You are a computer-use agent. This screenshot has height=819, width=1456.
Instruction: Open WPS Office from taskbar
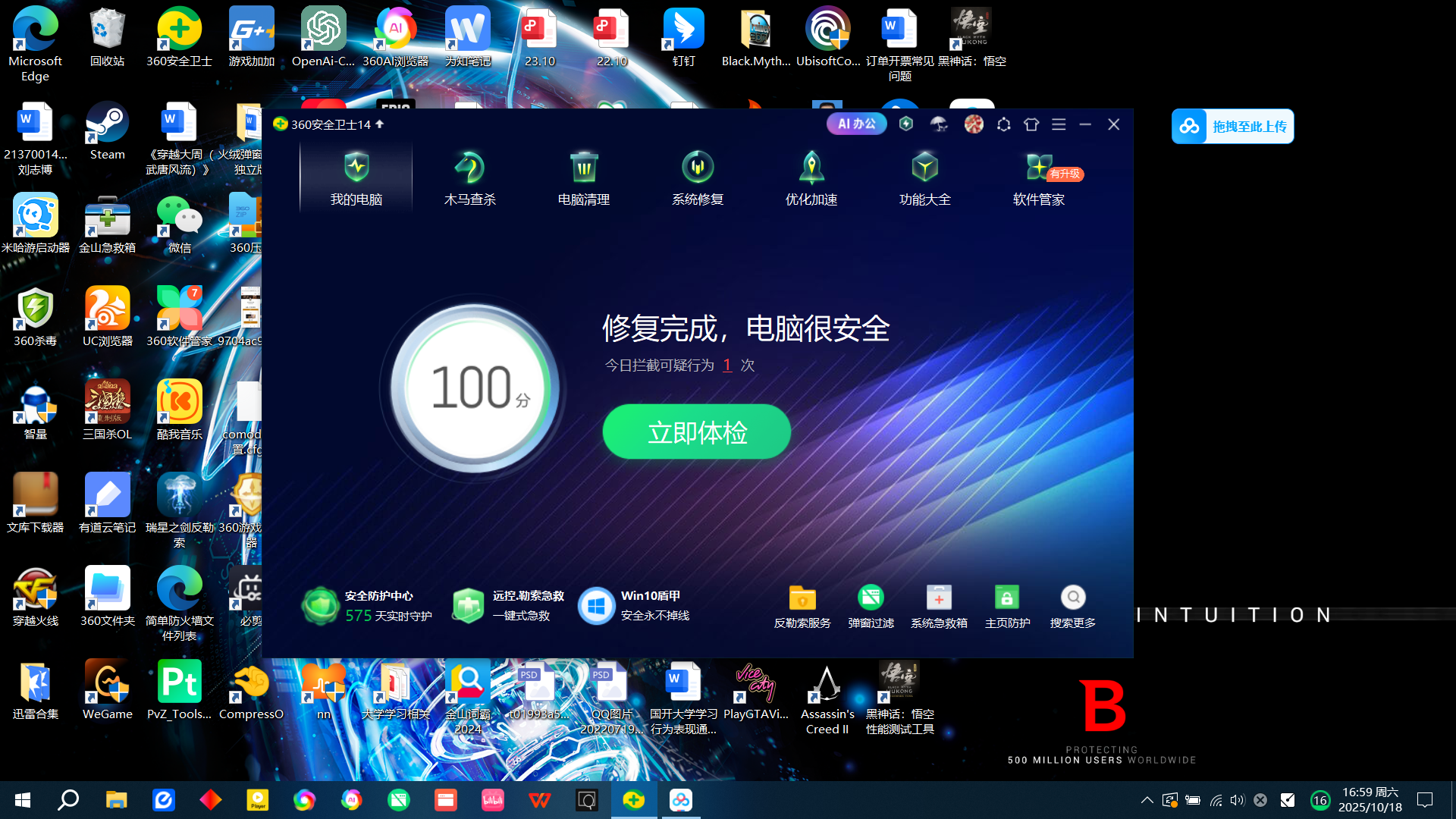[x=540, y=800]
